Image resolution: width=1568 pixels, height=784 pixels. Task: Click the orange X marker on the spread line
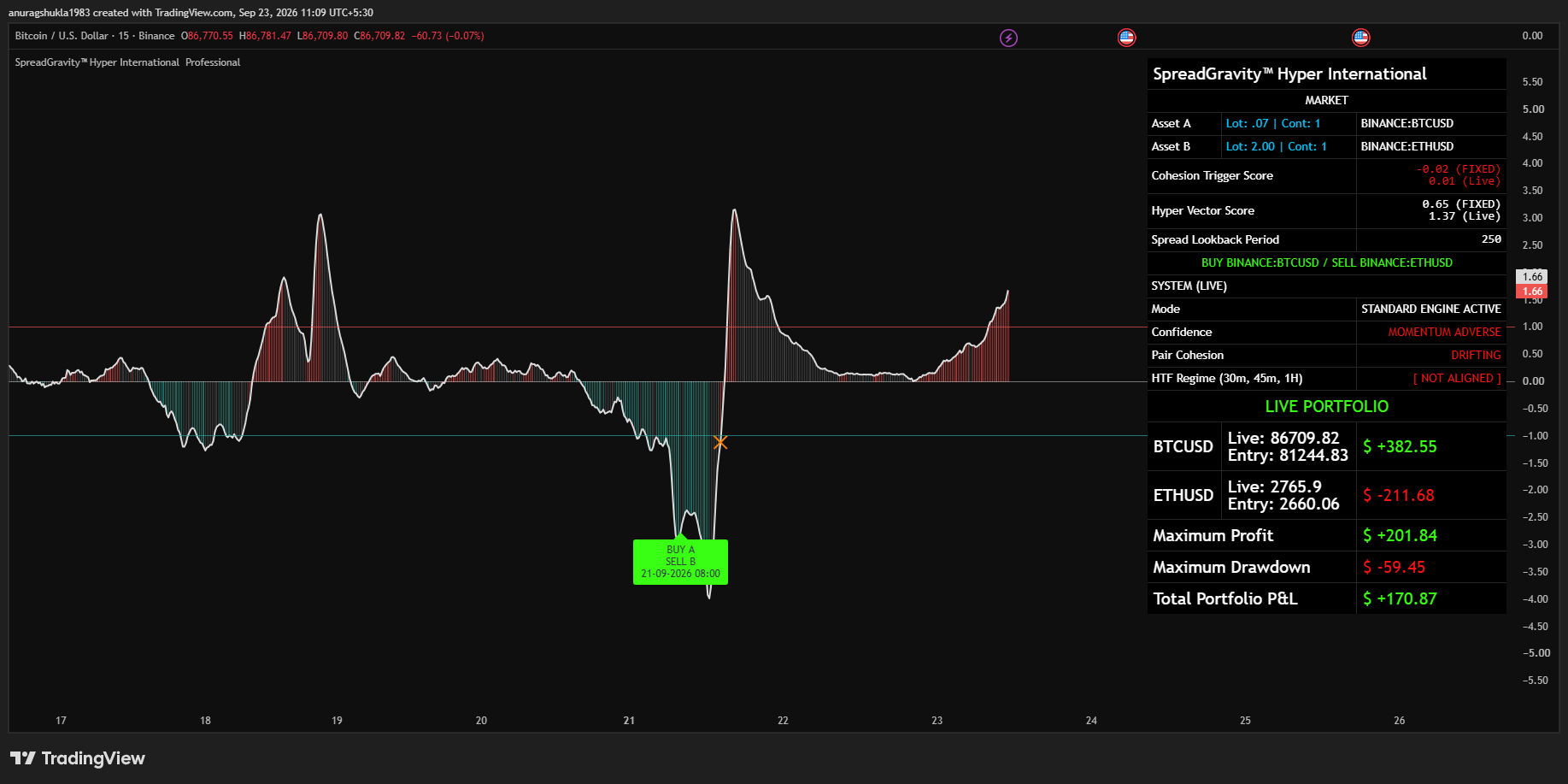point(720,442)
